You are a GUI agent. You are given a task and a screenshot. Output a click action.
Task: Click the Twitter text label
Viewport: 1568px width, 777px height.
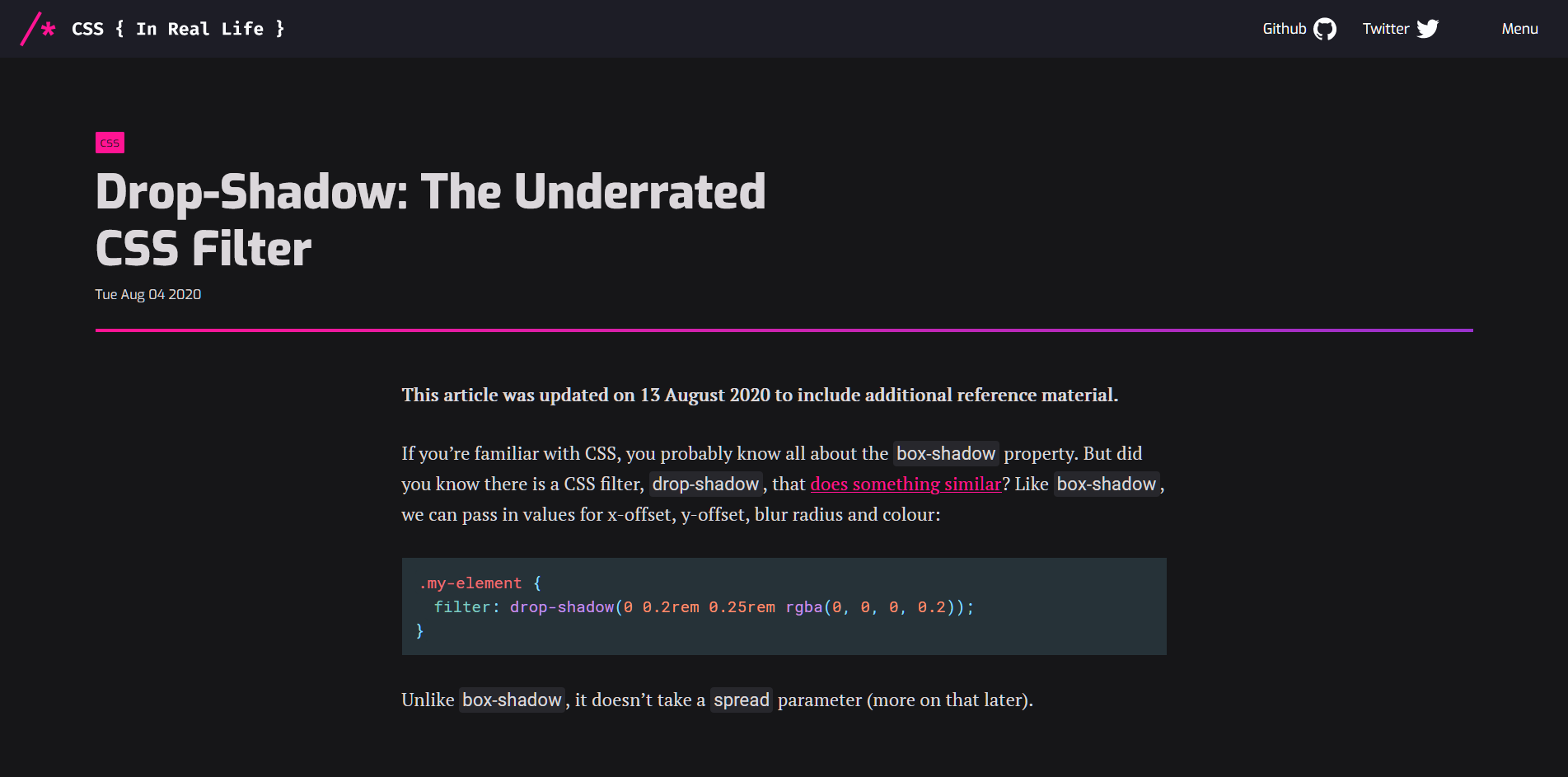click(x=1386, y=28)
